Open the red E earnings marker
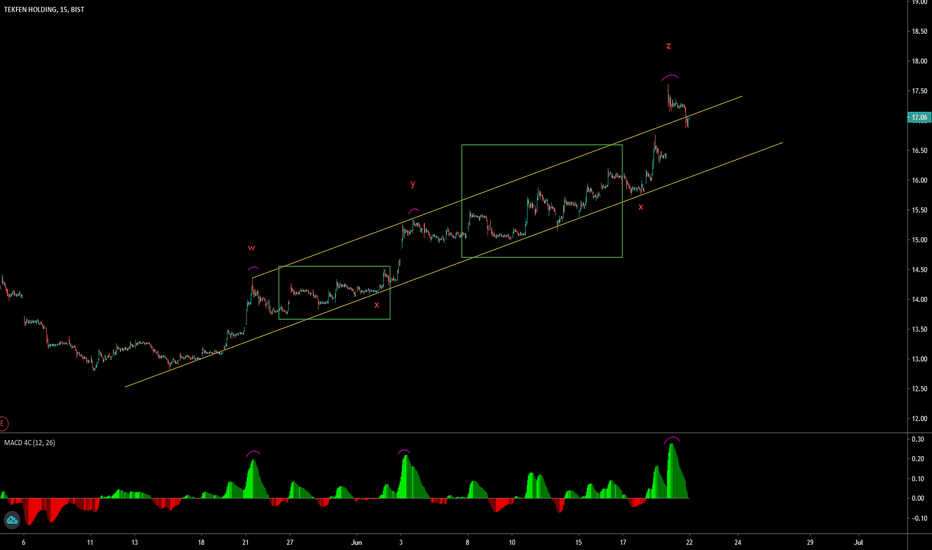Viewport: 932px width, 550px height. coord(3,423)
